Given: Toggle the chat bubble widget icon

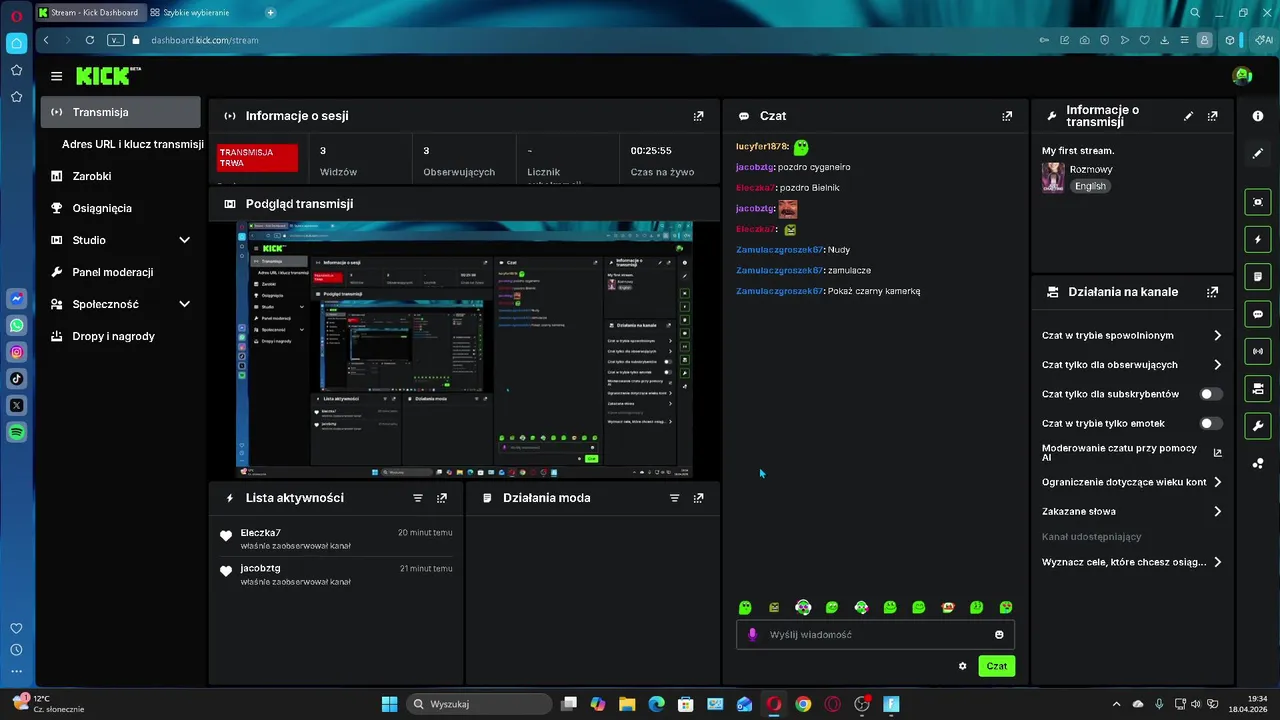Looking at the screenshot, I should [x=1258, y=314].
